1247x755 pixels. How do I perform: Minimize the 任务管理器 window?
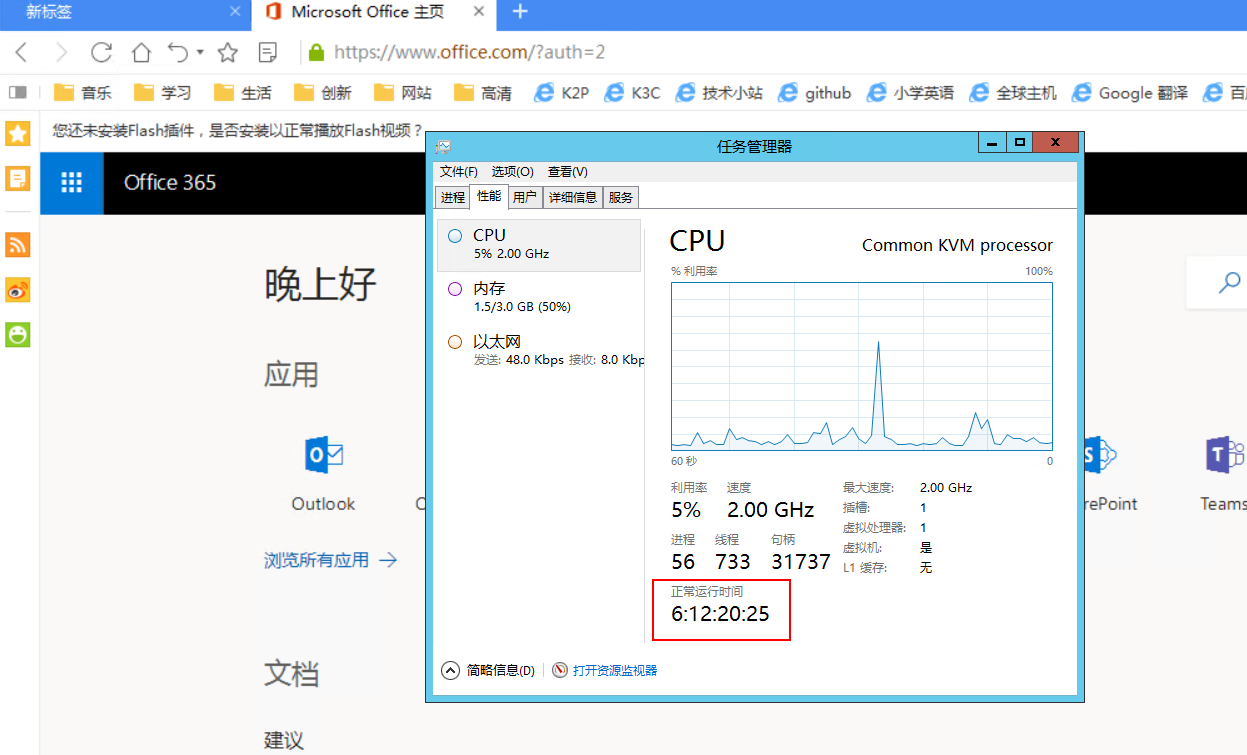coord(992,143)
